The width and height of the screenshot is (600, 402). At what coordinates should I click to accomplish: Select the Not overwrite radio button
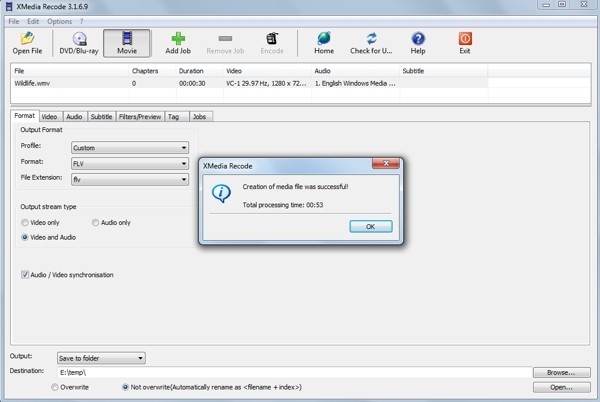[125, 387]
